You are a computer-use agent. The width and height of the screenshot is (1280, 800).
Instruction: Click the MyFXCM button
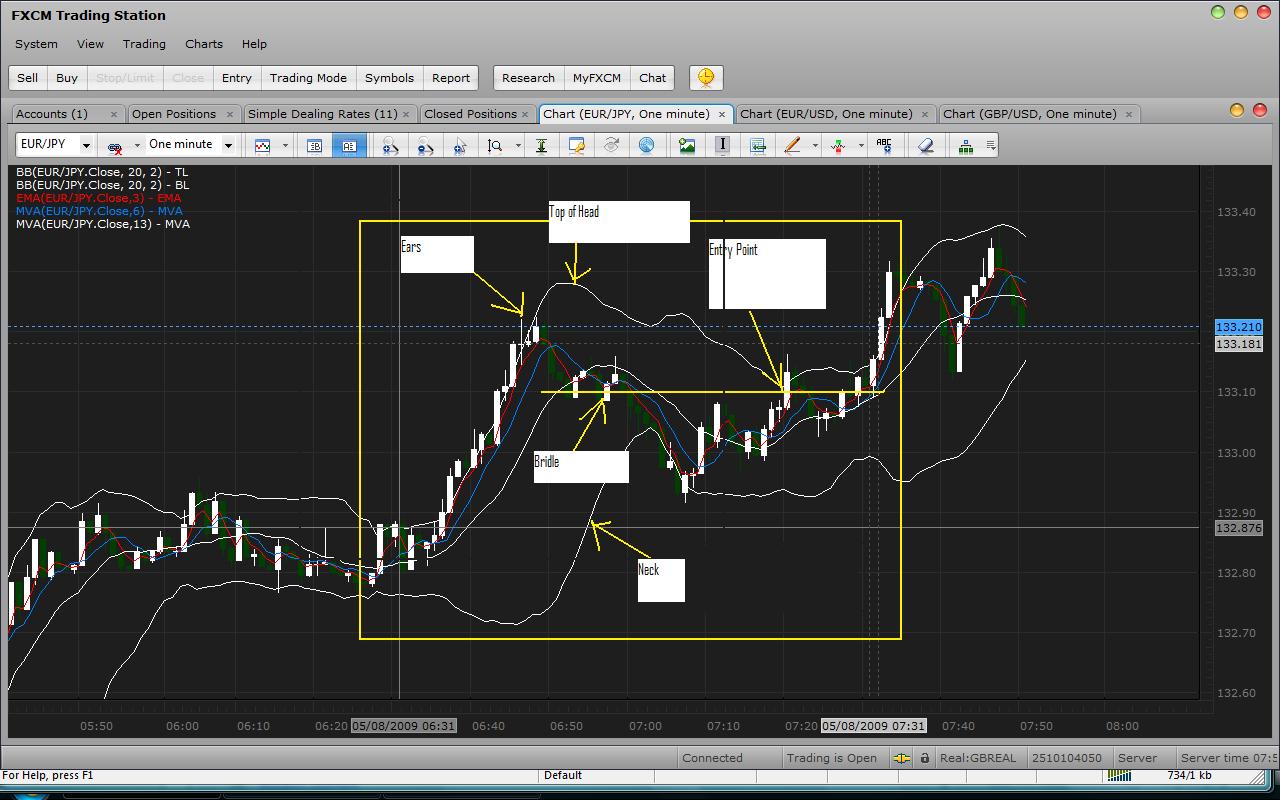tap(597, 78)
